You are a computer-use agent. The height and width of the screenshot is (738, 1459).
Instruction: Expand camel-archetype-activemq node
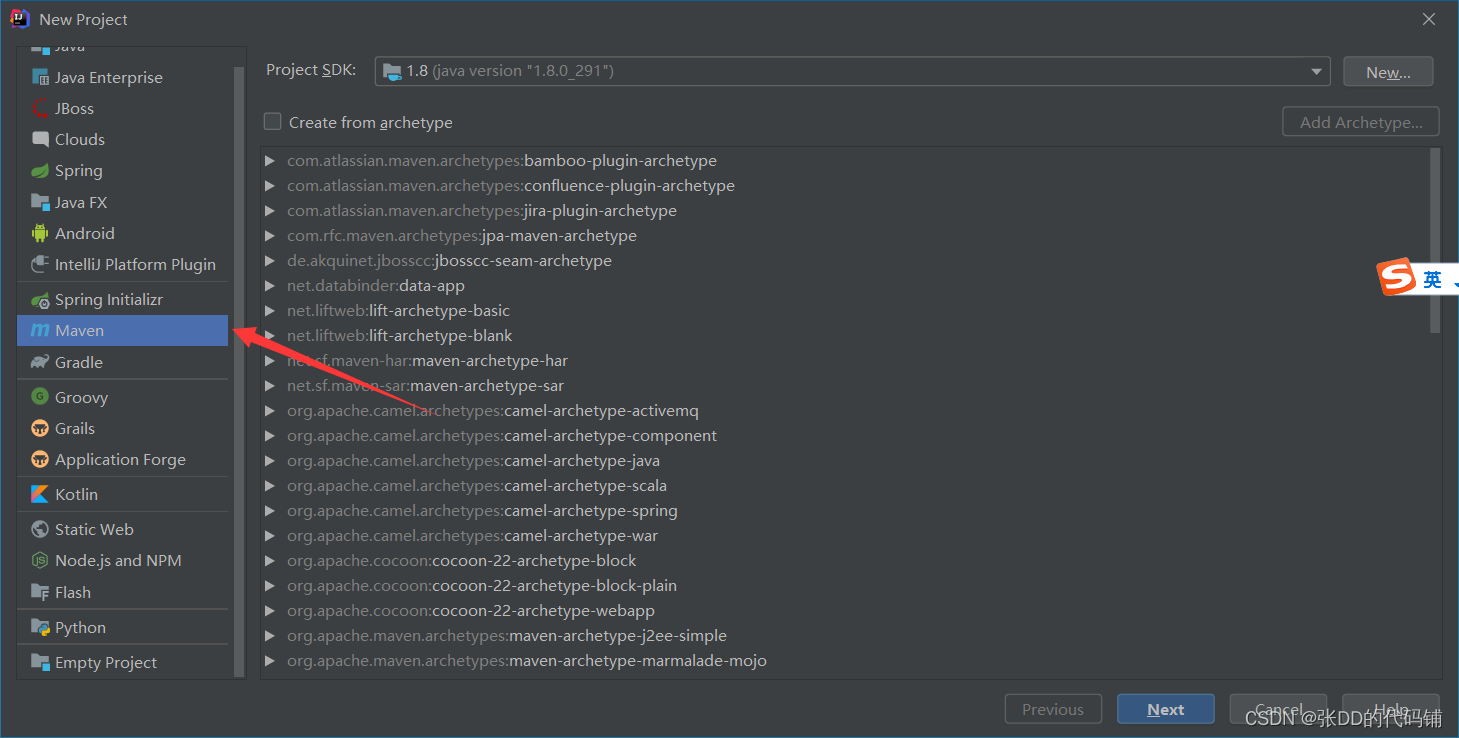[269, 410]
